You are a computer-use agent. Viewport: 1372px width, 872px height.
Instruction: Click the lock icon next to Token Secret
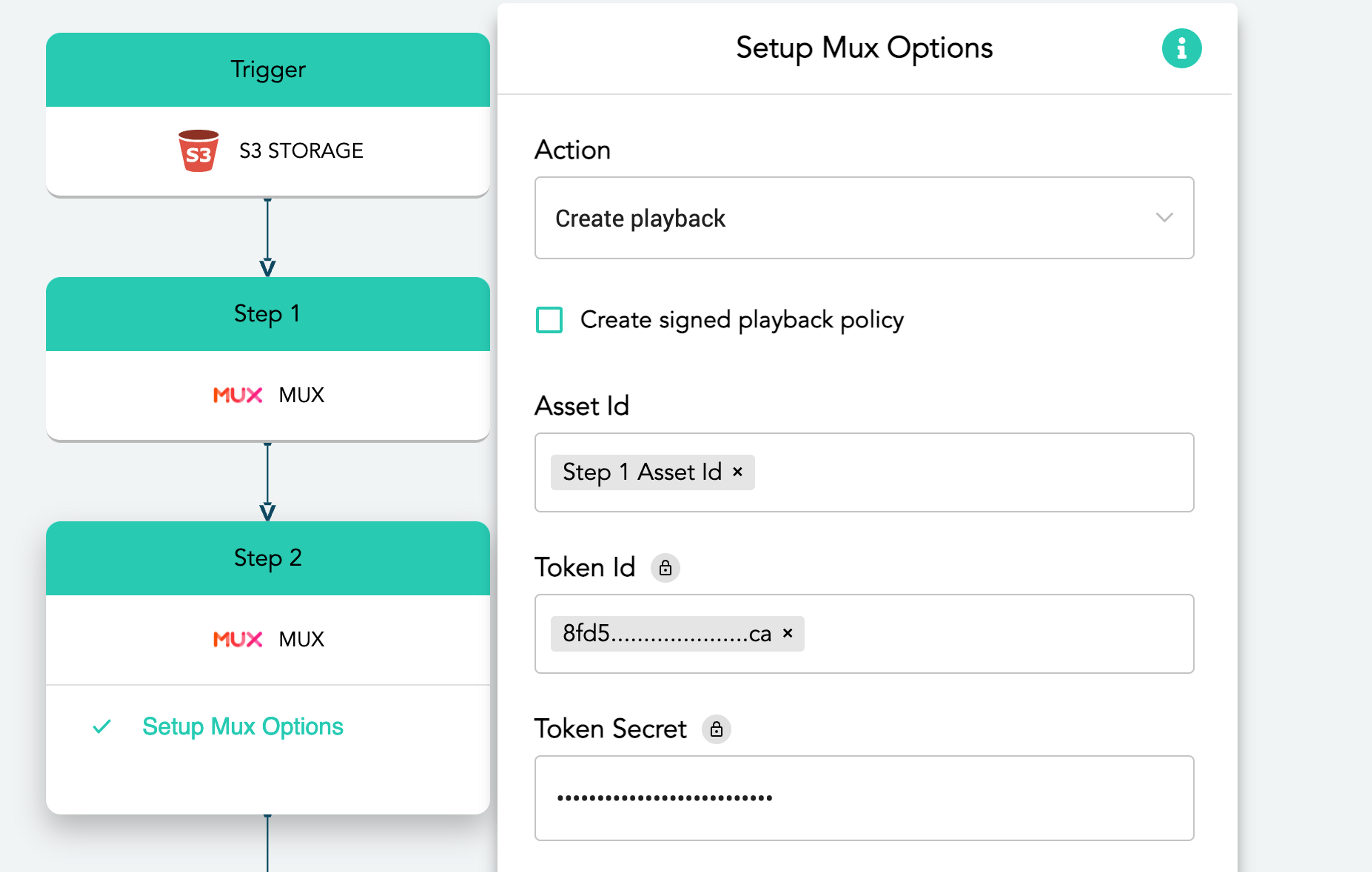click(x=716, y=729)
